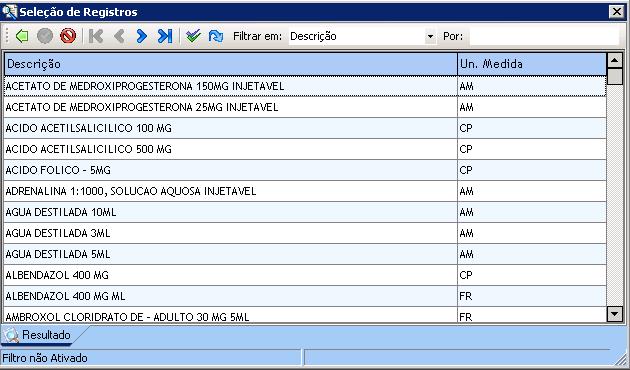
Task: Click CP unit of ACETILSALICILICO 100 MG
Action: (x=466, y=128)
